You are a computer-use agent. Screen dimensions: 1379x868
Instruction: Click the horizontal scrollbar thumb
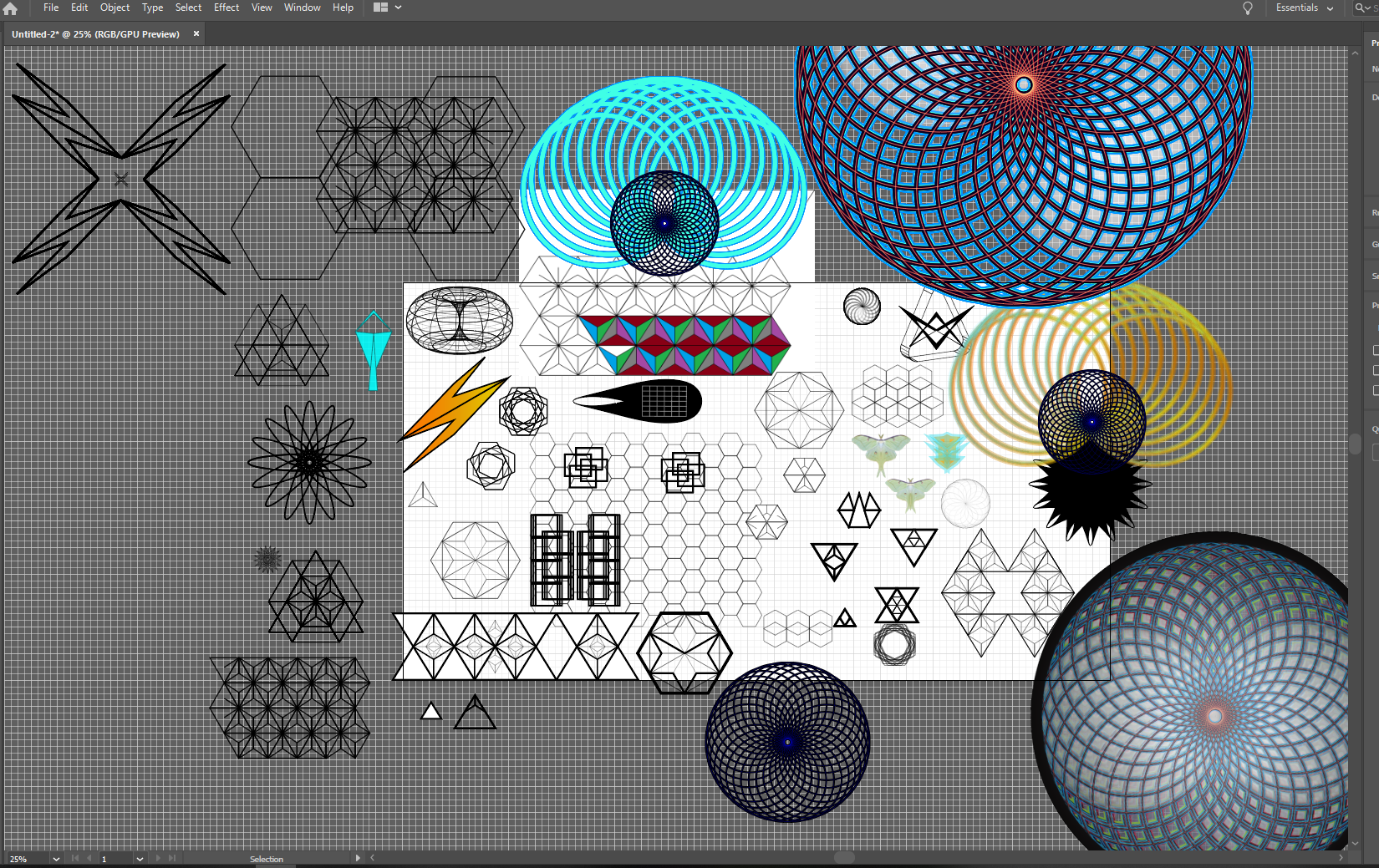[x=844, y=858]
